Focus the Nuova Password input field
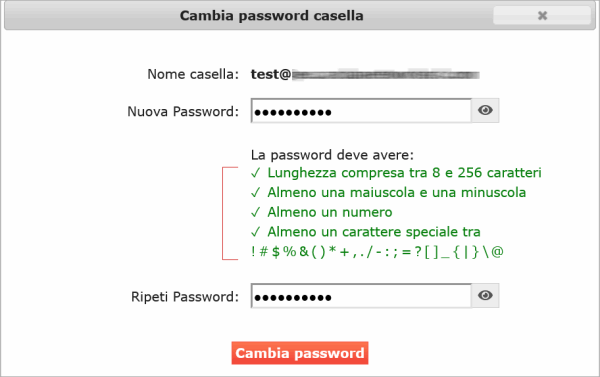600x377 pixels. 361,111
